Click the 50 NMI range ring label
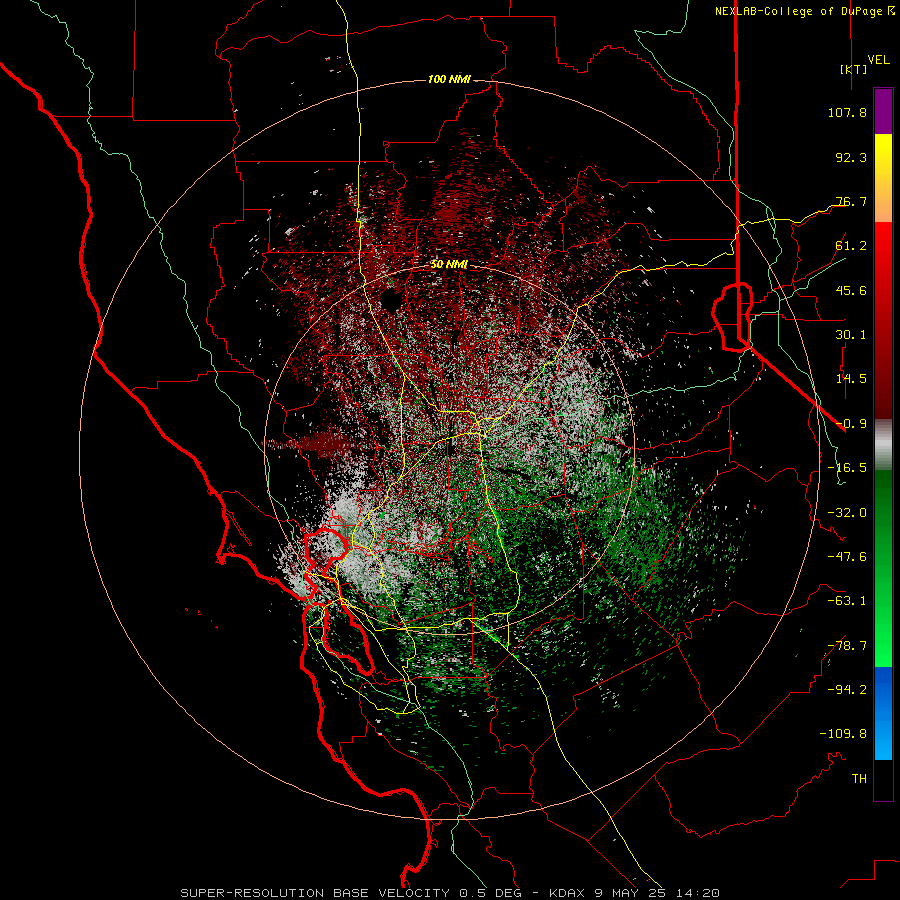The width and height of the screenshot is (900, 900). coord(449,265)
